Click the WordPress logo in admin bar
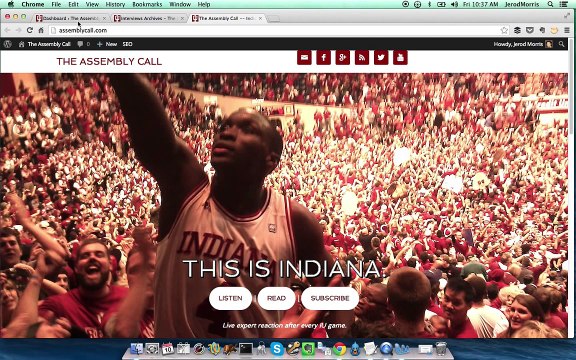This screenshot has height=360, width=576. (x=7, y=44)
